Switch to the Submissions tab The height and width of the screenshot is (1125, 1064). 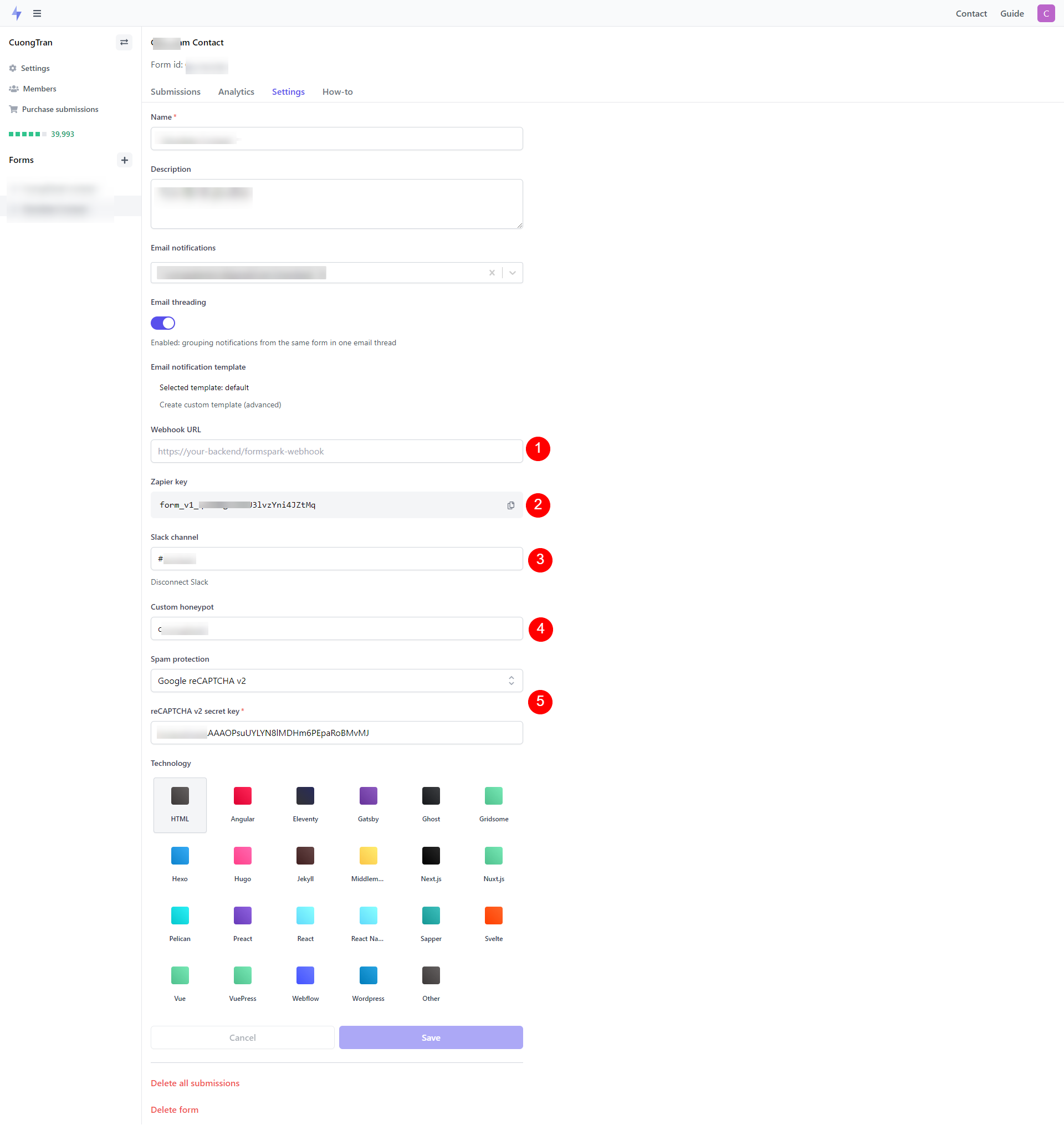point(175,91)
